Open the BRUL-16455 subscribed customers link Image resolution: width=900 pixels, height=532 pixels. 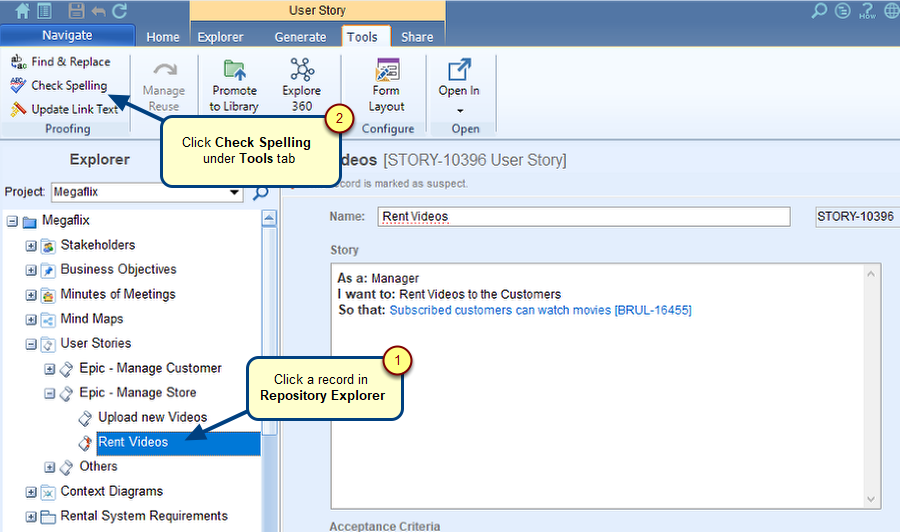point(540,310)
